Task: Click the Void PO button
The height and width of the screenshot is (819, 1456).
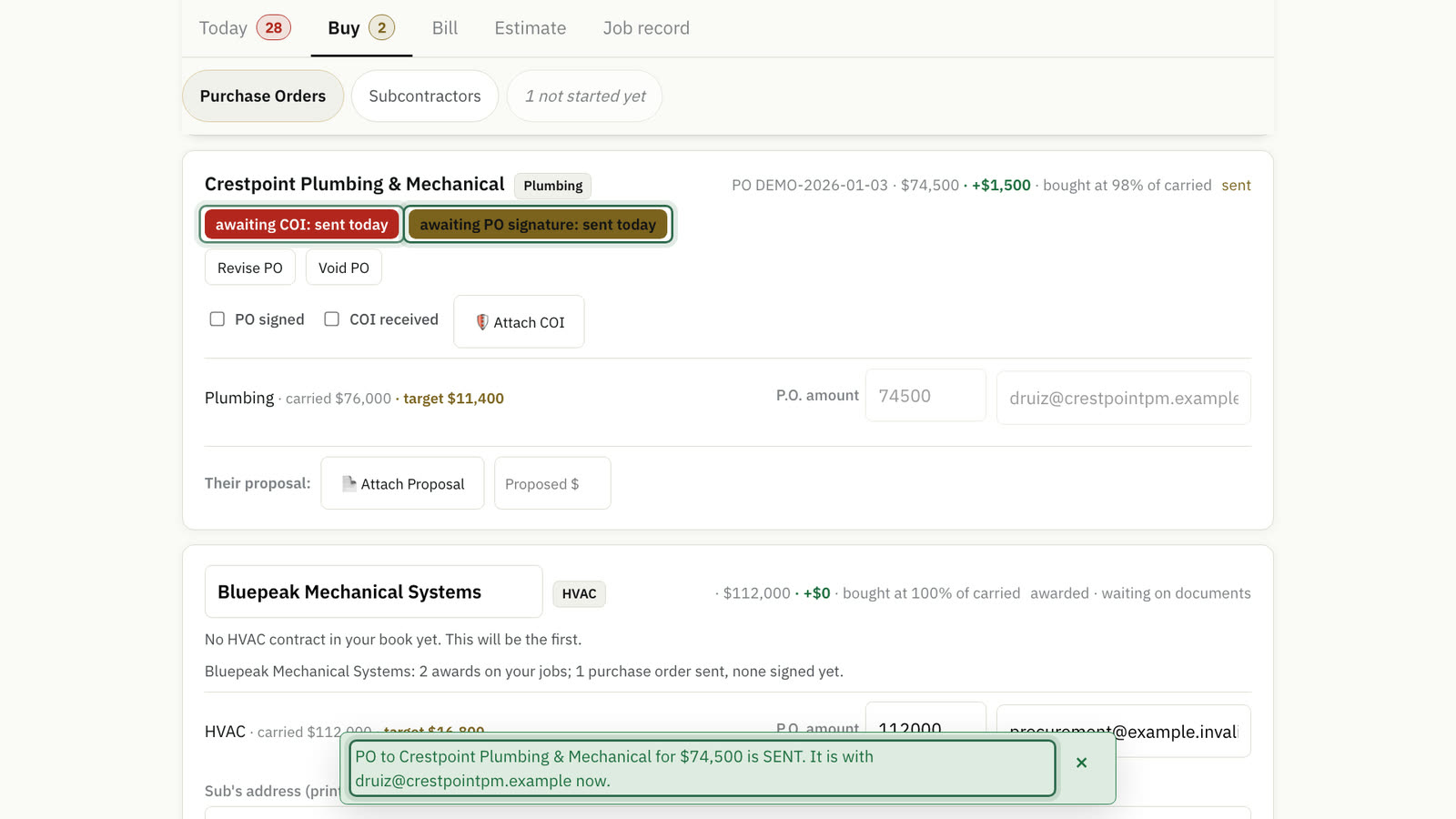Action: coord(344,268)
